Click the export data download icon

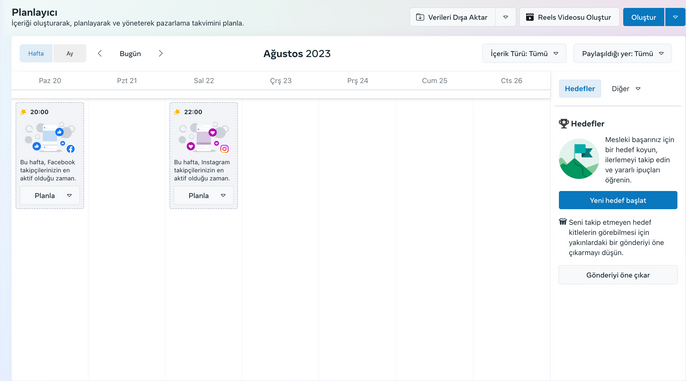tap(420, 17)
